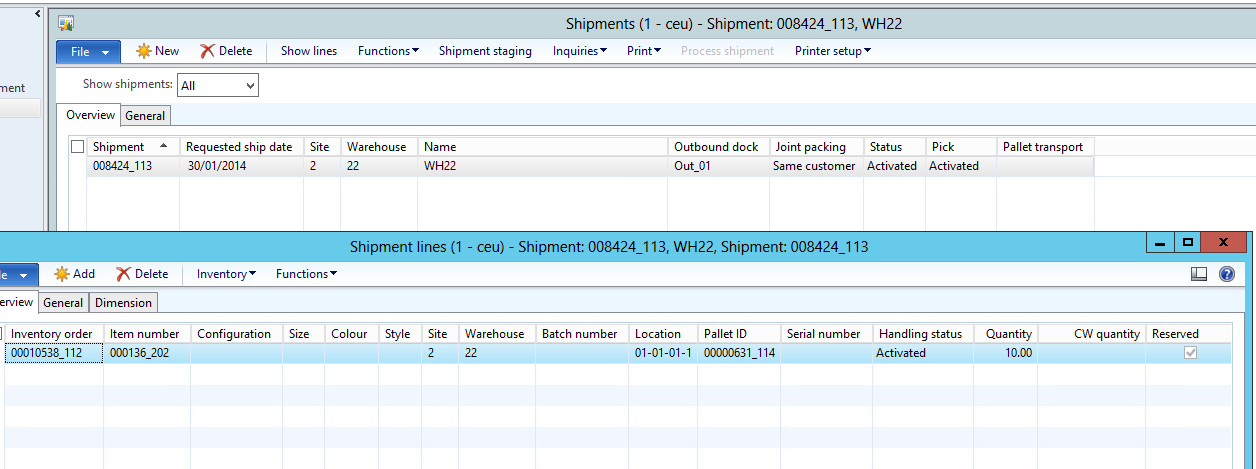The height and width of the screenshot is (469, 1256).
Task: Click Add in Shipment lines toolbar
Action: 75,274
